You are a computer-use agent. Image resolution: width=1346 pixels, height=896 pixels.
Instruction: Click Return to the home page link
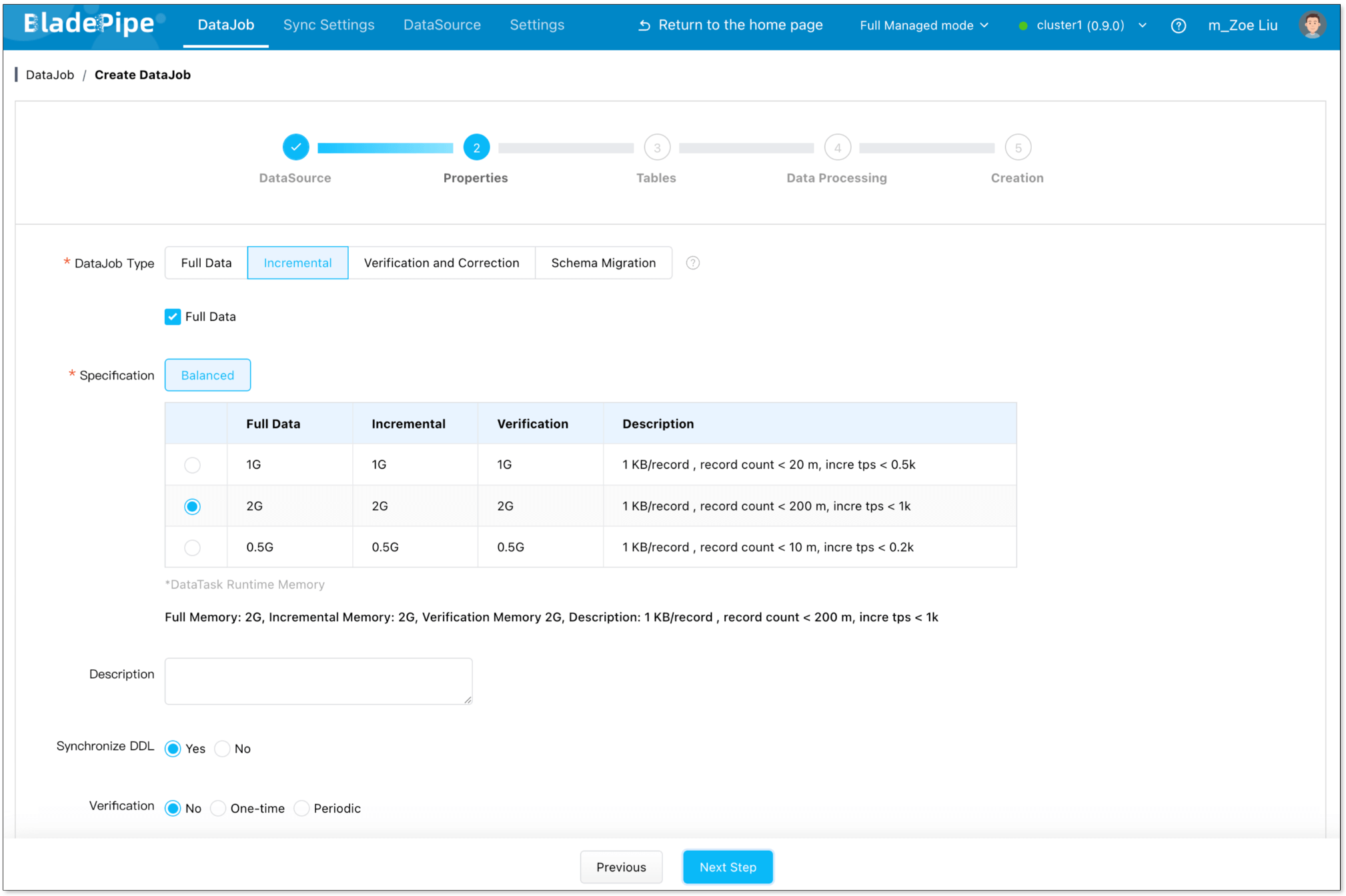(x=730, y=25)
